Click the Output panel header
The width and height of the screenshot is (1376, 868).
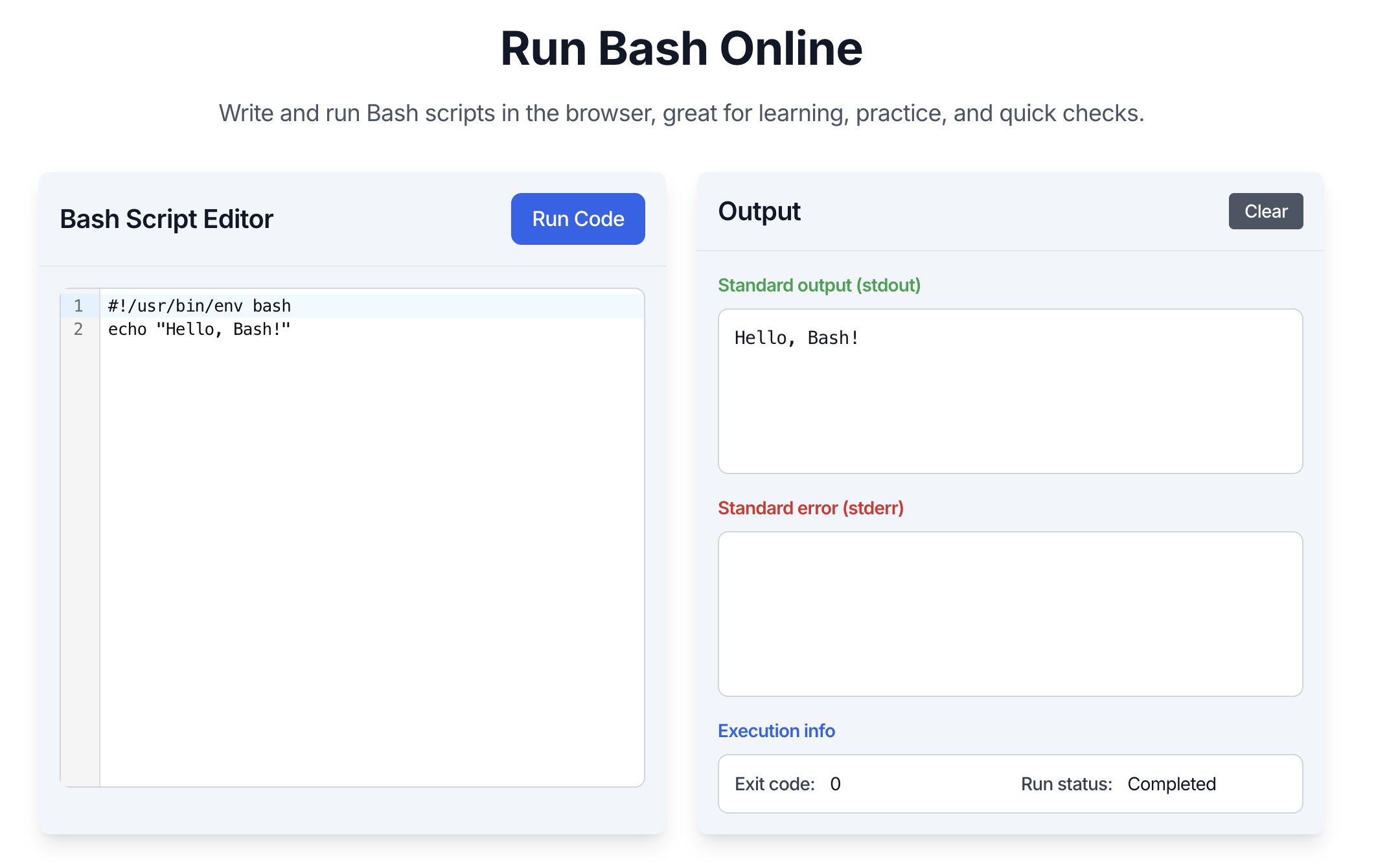click(x=759, y=211)
